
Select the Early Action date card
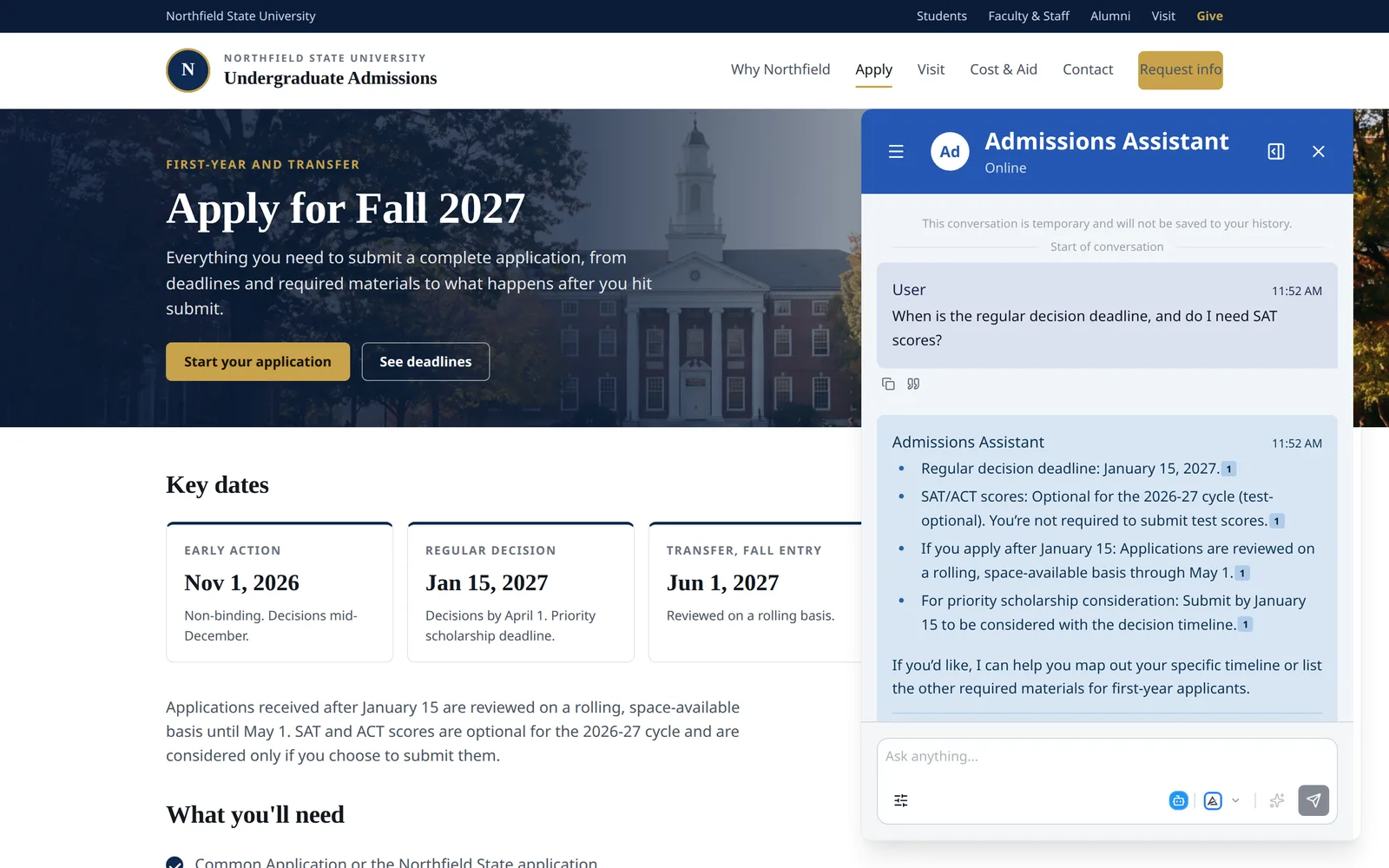click(280, 592)
